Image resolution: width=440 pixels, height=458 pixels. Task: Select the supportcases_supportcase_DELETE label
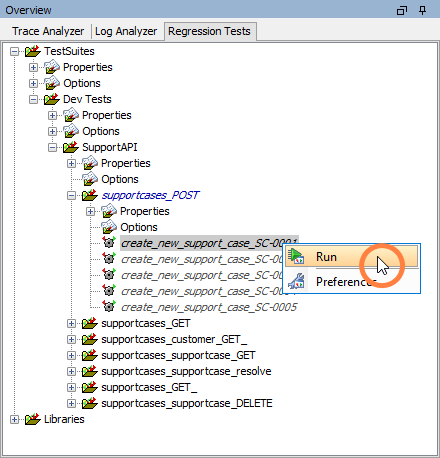click(x=187, y=403)
